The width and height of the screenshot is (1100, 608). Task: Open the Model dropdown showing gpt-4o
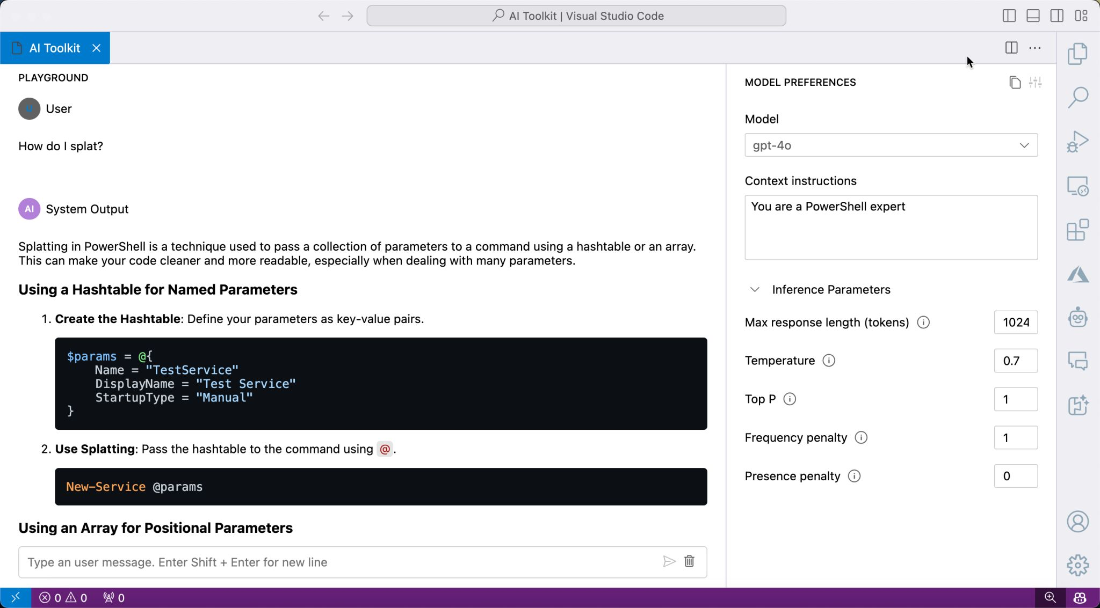click(x=891, y=145)
